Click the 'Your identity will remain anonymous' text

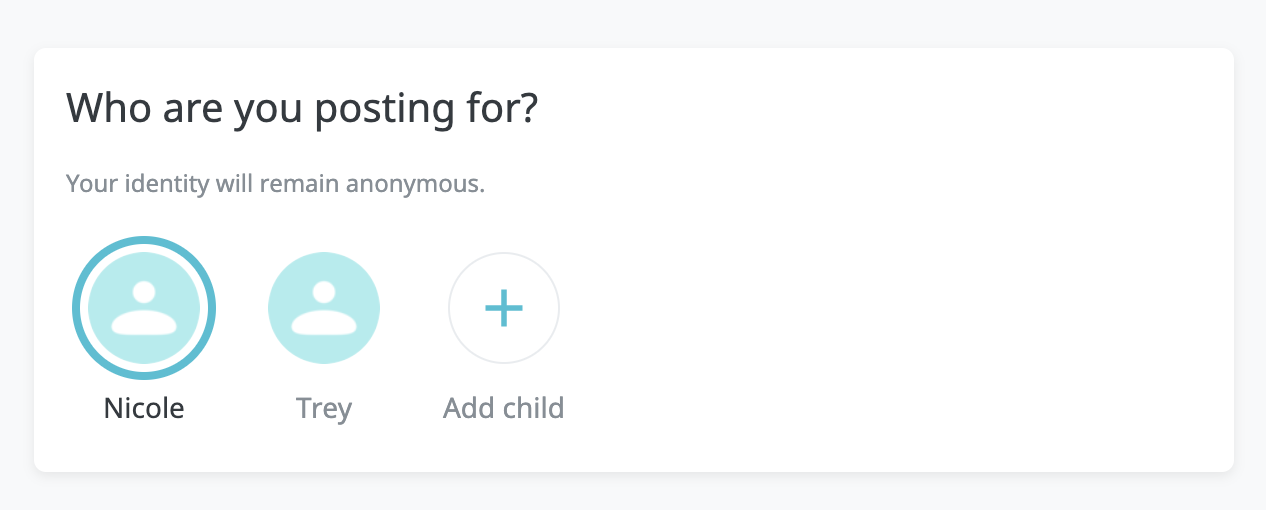click(275, 185)
